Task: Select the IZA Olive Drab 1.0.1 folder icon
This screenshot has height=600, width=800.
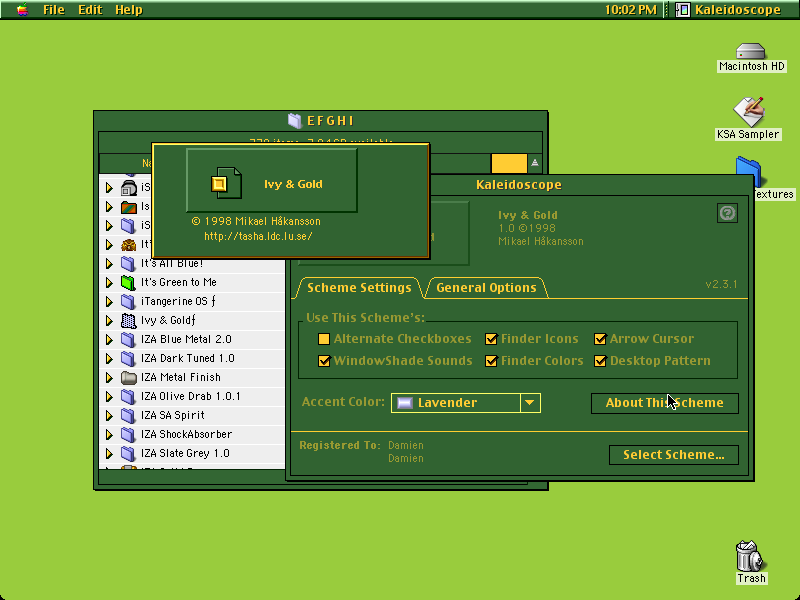Action: pos(128,396)
